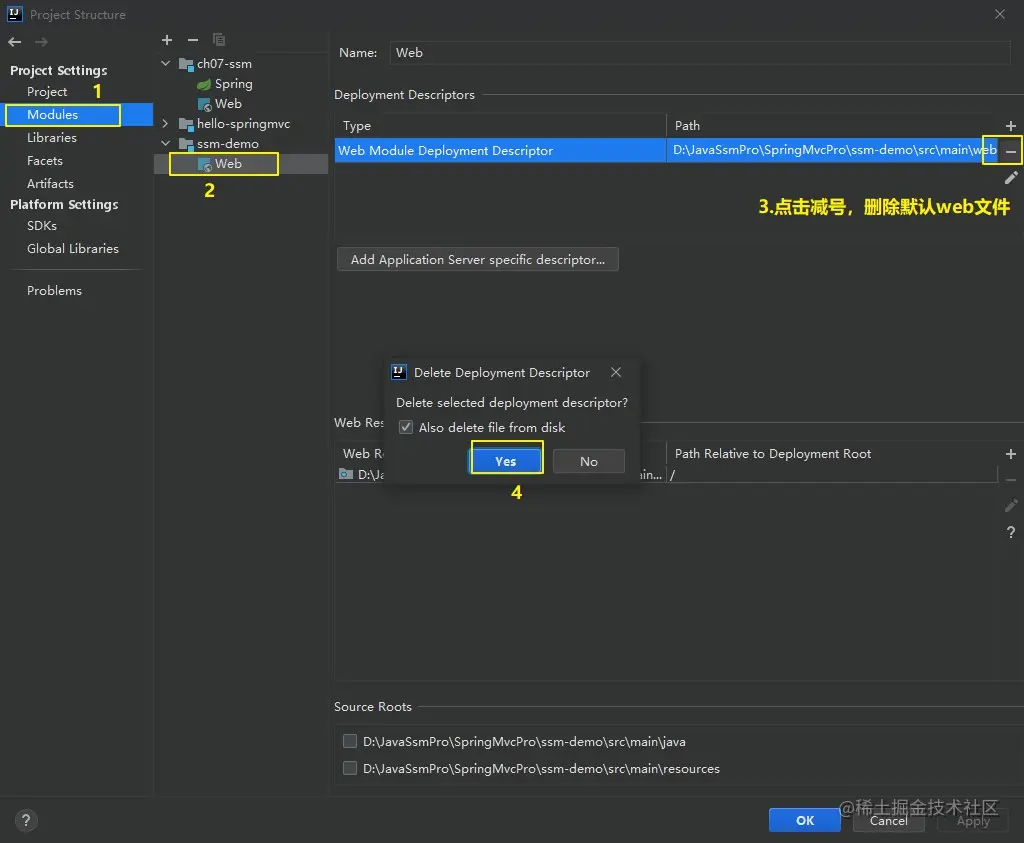Open SDKs platform settings
The width and height of the screenshot is (1024, 843).
click(x=42, y=225)
